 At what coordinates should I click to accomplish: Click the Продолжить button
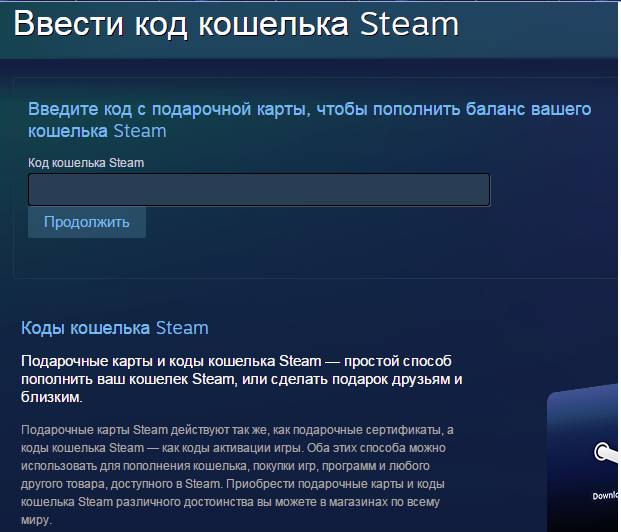click(87, 222)
